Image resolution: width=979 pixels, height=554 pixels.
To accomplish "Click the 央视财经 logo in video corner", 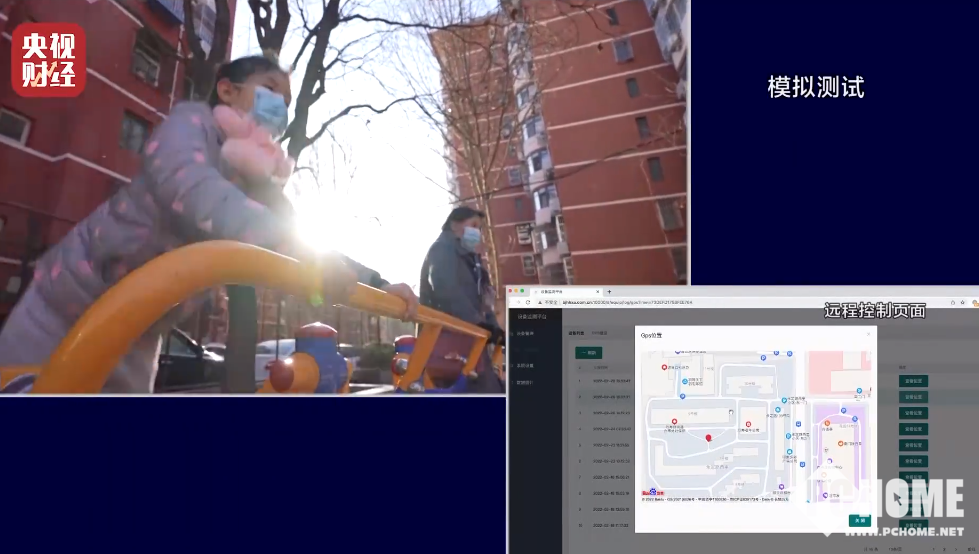I will click(49, 60).
